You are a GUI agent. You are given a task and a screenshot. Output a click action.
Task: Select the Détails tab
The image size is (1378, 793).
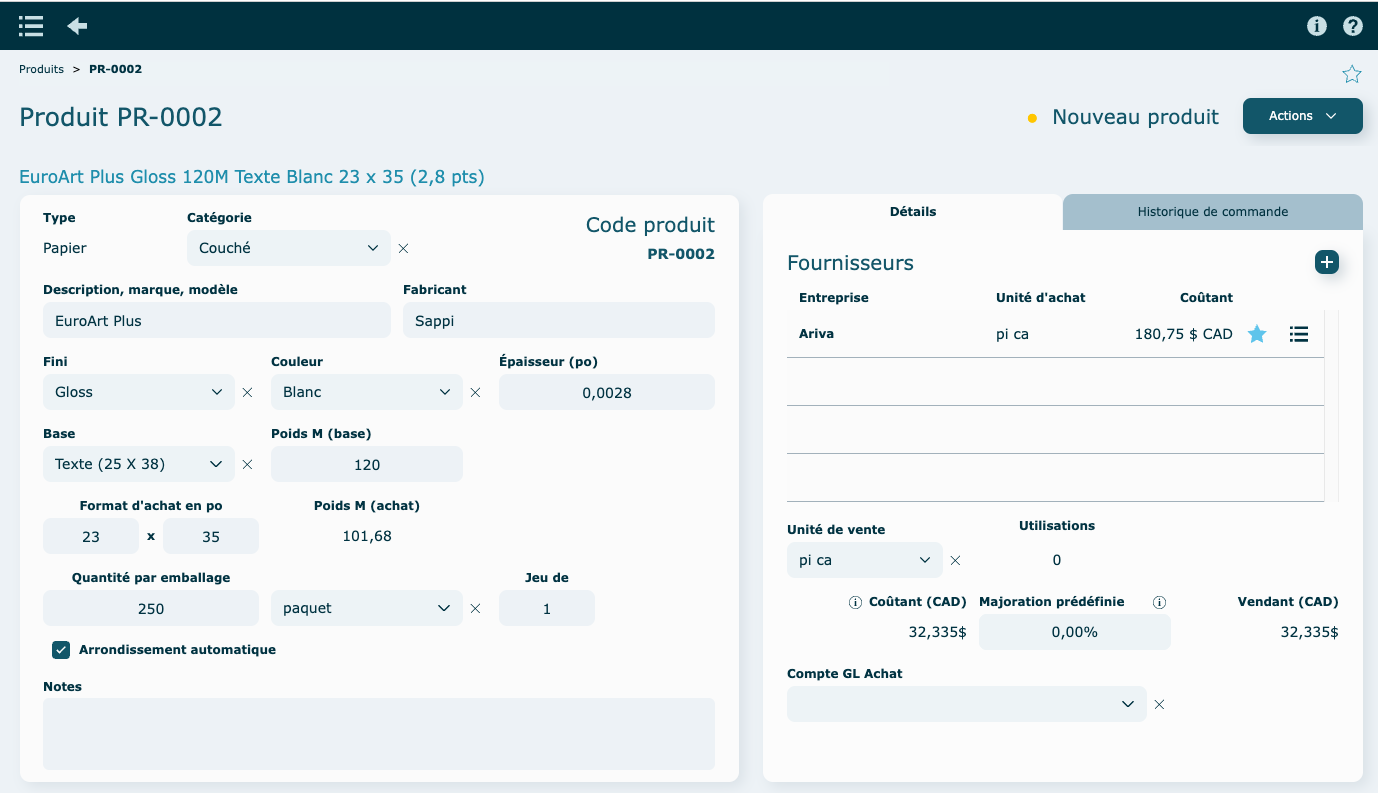pyautogui.click(x=912, y=212)
